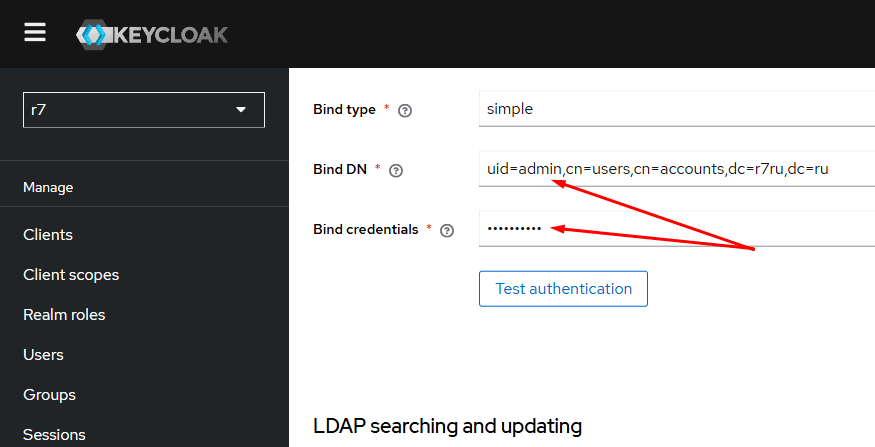This screenshot has width=875, height=447.
Task: Click the Test authentication button
Action: pyautogui.click(x=564, y=289)
